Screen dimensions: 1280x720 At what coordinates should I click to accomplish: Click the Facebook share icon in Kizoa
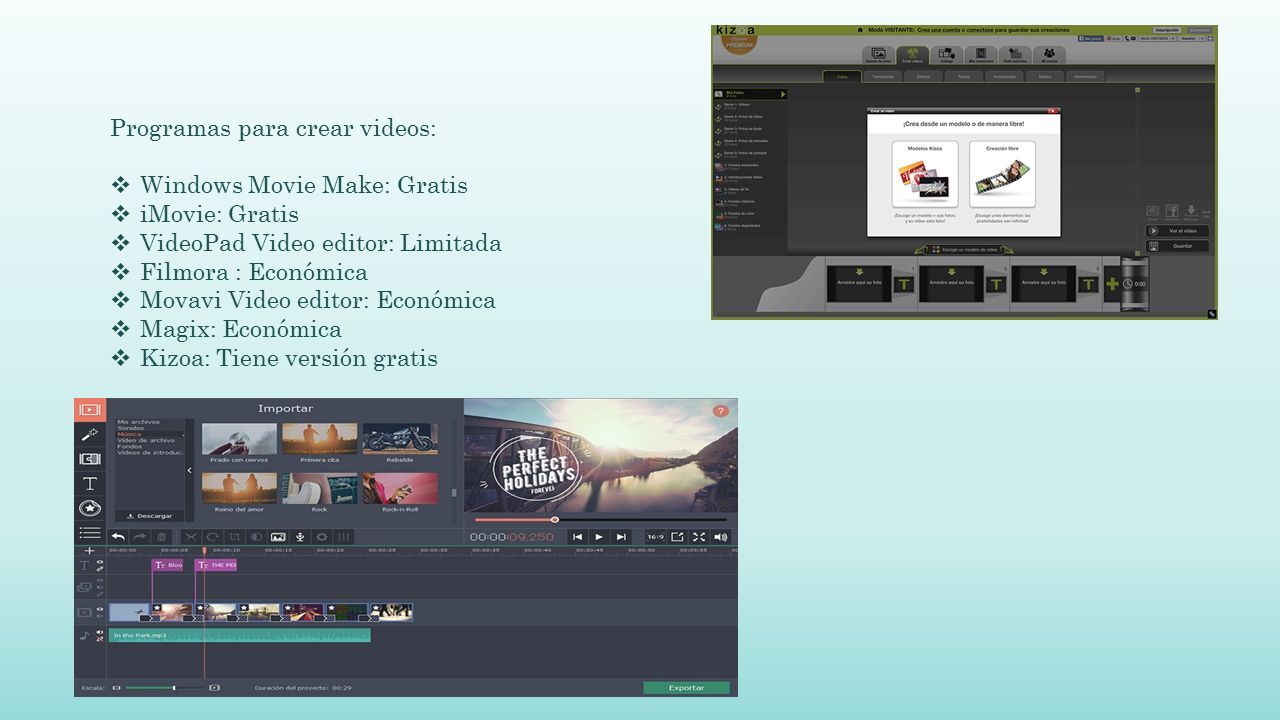pos(1171,211)
